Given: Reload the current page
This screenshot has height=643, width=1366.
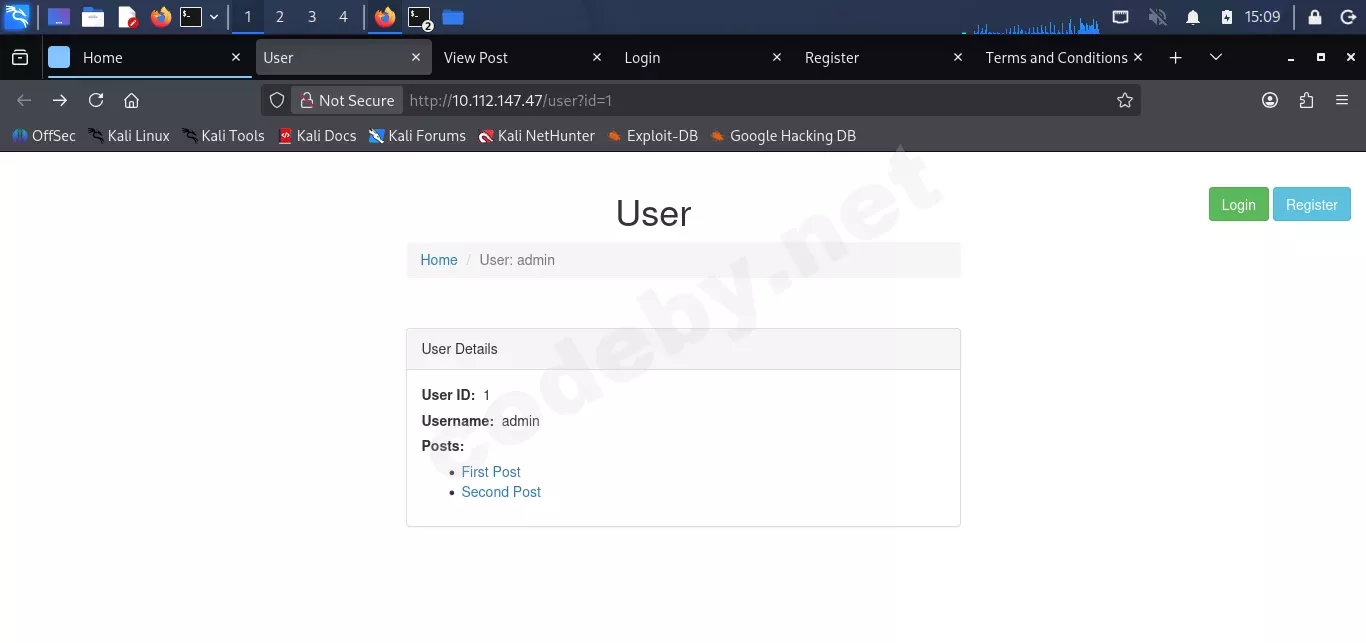Looking at the screenshot, I should tap(96, 100).
